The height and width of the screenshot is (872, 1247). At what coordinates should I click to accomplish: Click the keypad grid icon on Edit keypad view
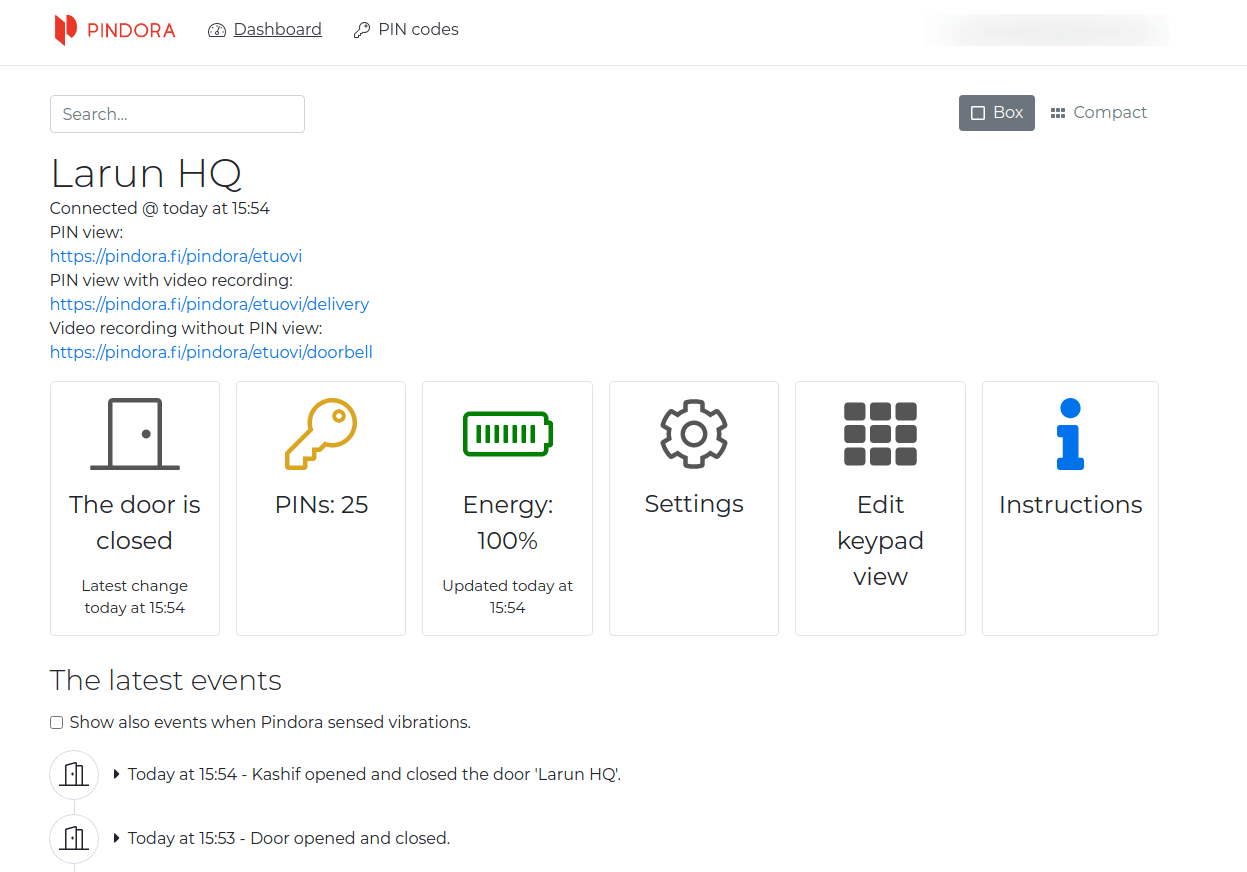[x=880, y=433]
